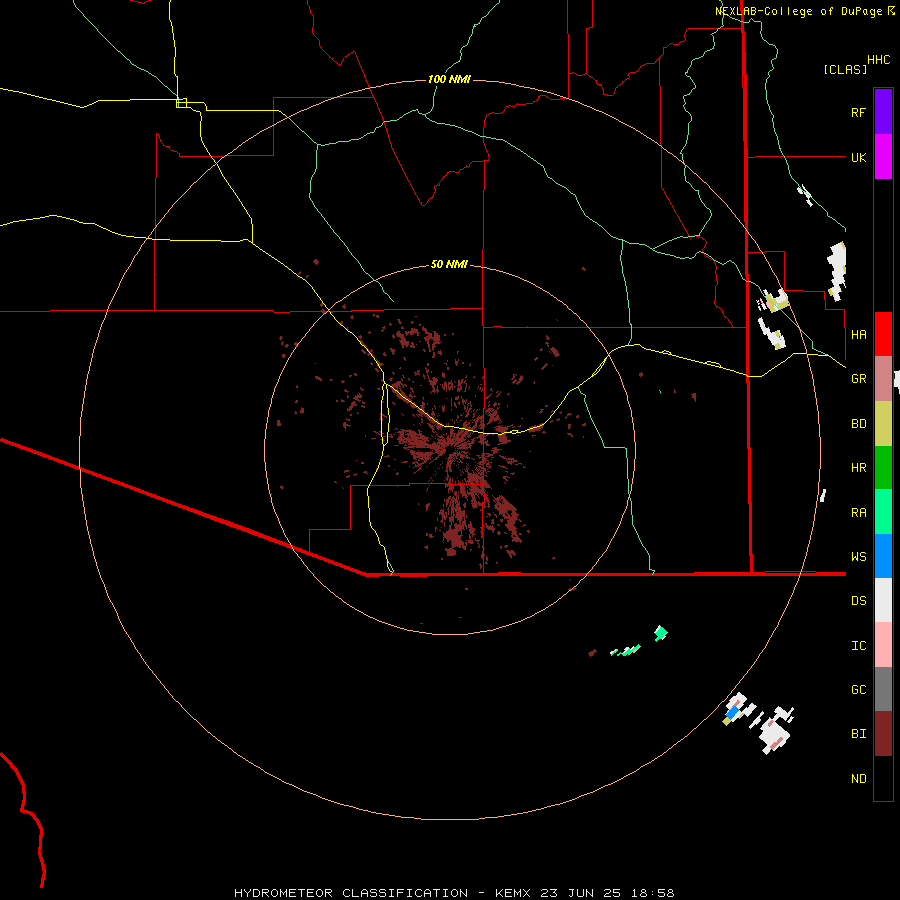The width and height of the screenshot is (900, 900).
Task: Click the HA red color swatch
Action: pyautogui.click(x=883, y=334)
